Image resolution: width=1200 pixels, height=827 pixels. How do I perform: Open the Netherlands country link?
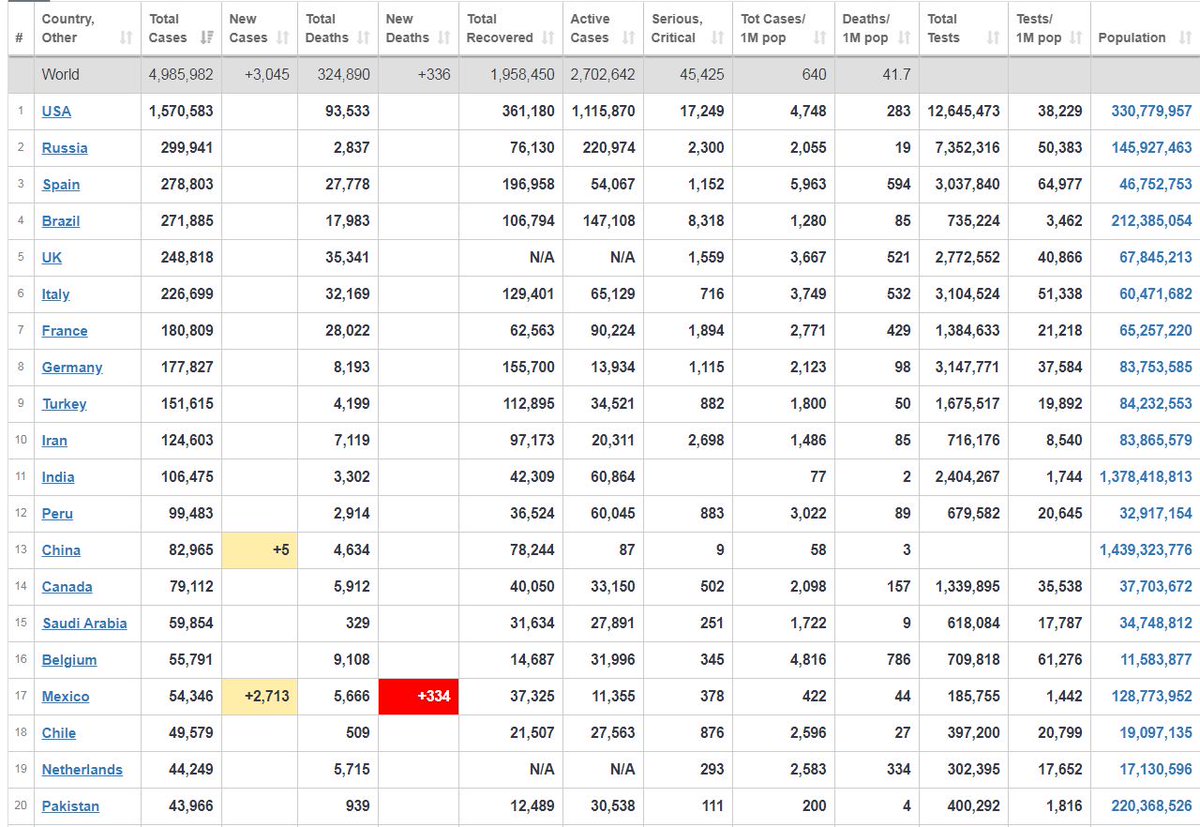pyautogui.click(x=82, y=770)
